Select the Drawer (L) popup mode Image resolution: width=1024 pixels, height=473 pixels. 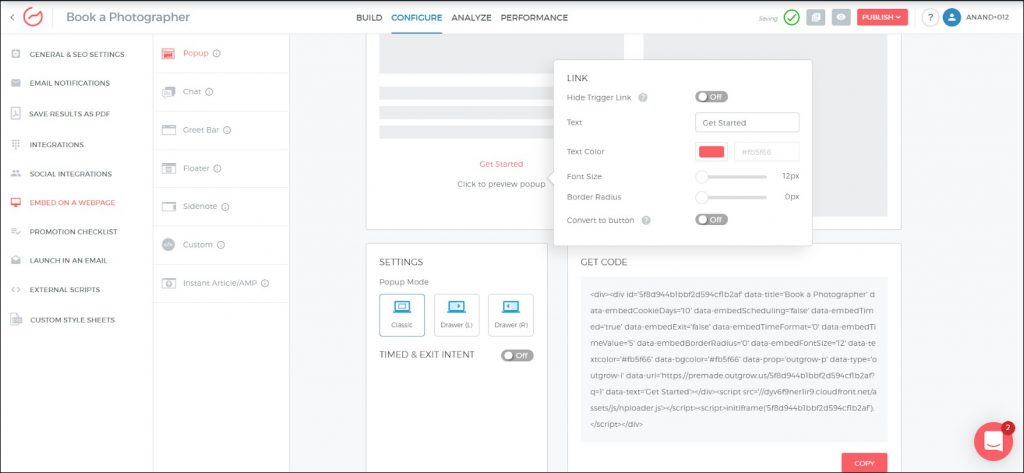point(456,314)
